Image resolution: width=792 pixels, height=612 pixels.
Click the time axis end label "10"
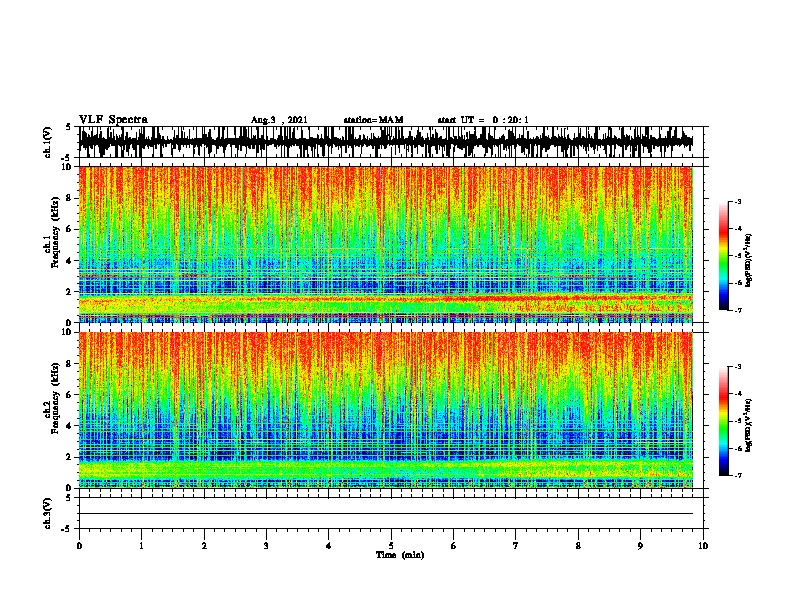pos(703,546)
